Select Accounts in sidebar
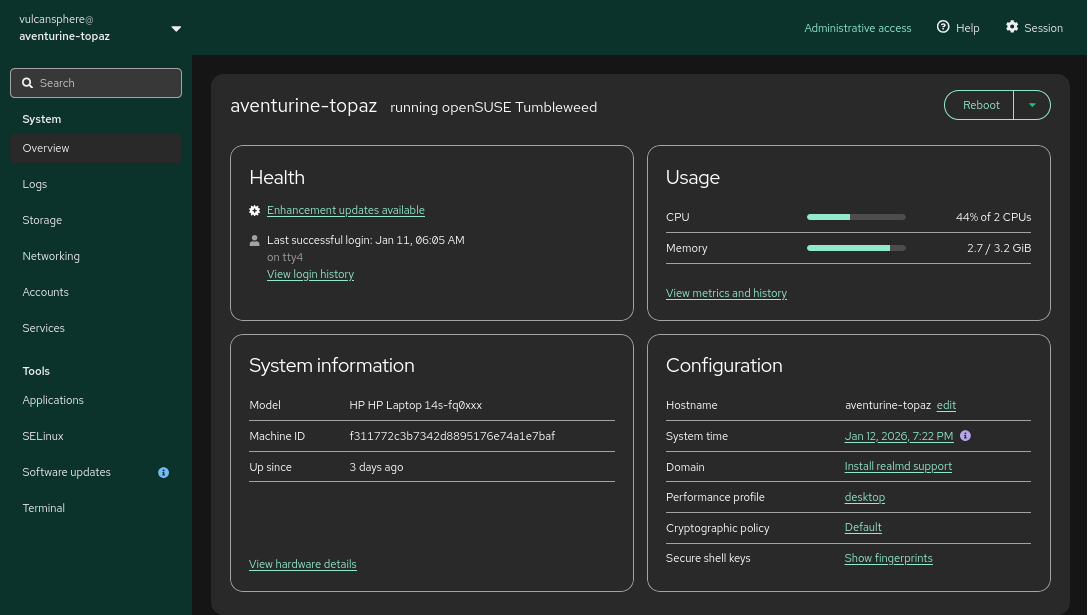The height and width of the screenshot is (615, 1088). coord(96,292)
